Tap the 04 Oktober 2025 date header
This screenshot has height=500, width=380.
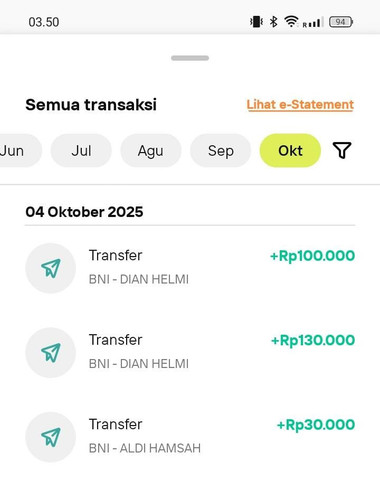pos(84,212)
